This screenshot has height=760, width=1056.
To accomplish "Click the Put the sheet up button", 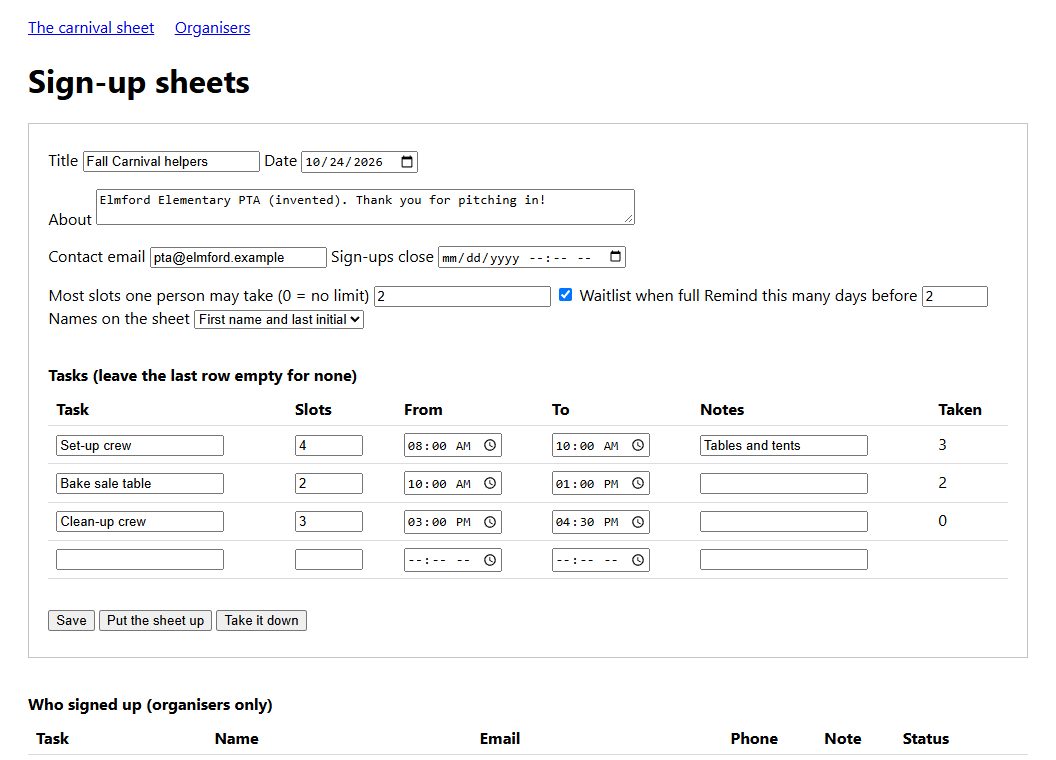I will pos(156,621).
